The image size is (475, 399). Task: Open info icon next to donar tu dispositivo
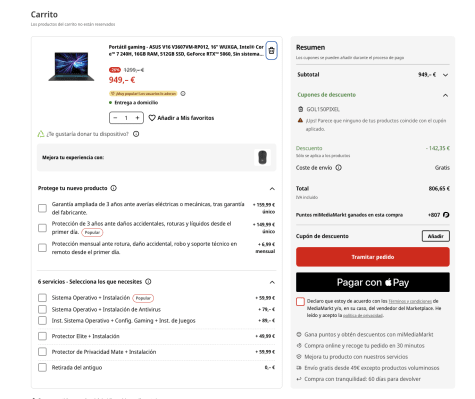136,134
